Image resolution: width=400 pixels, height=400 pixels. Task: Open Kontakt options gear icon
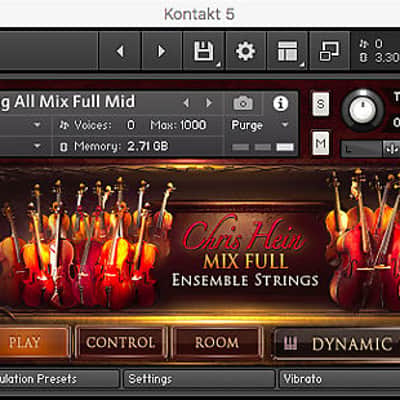[x=246, y=51]
